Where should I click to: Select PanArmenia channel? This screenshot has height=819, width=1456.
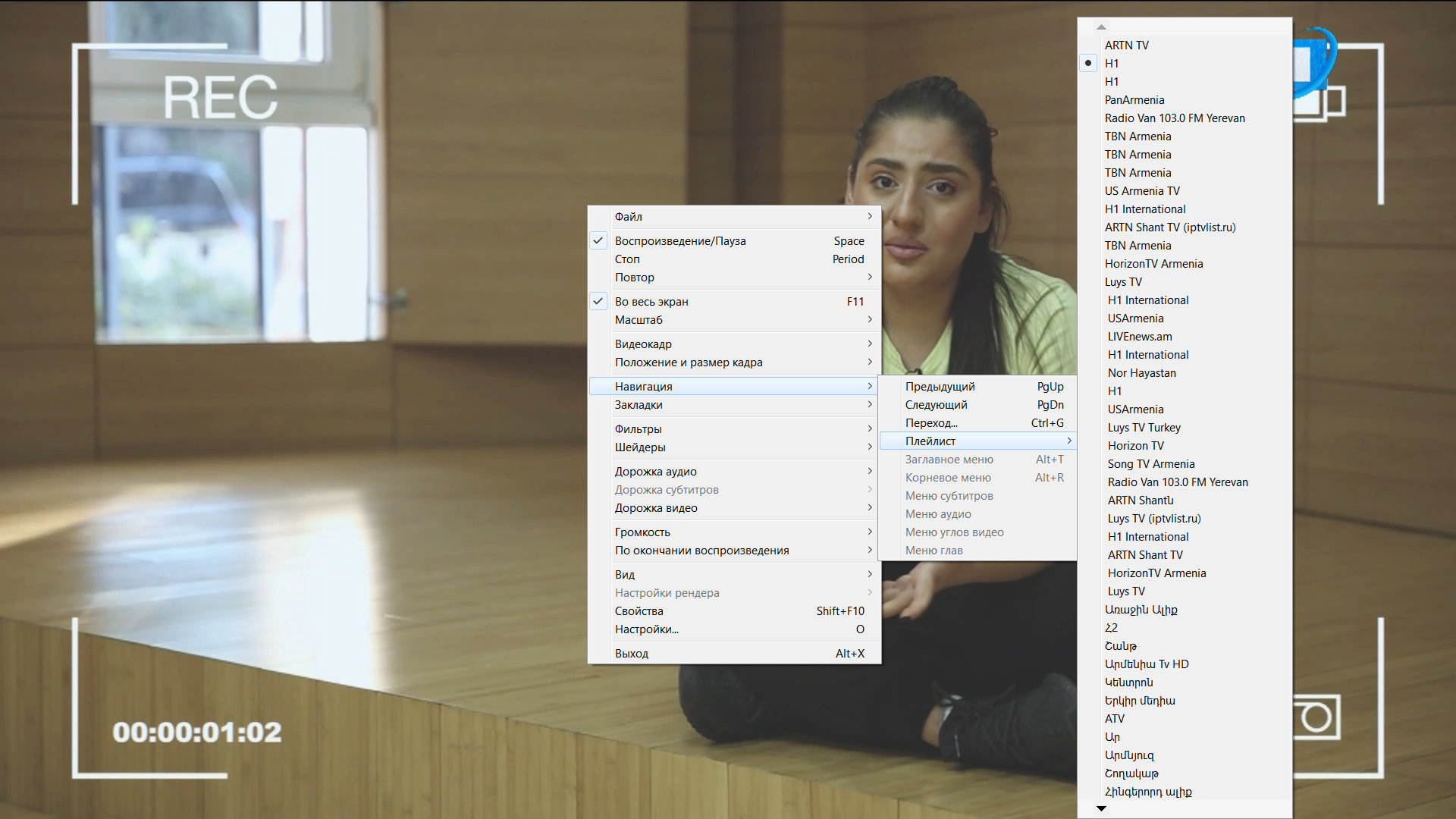point(1134,100)
